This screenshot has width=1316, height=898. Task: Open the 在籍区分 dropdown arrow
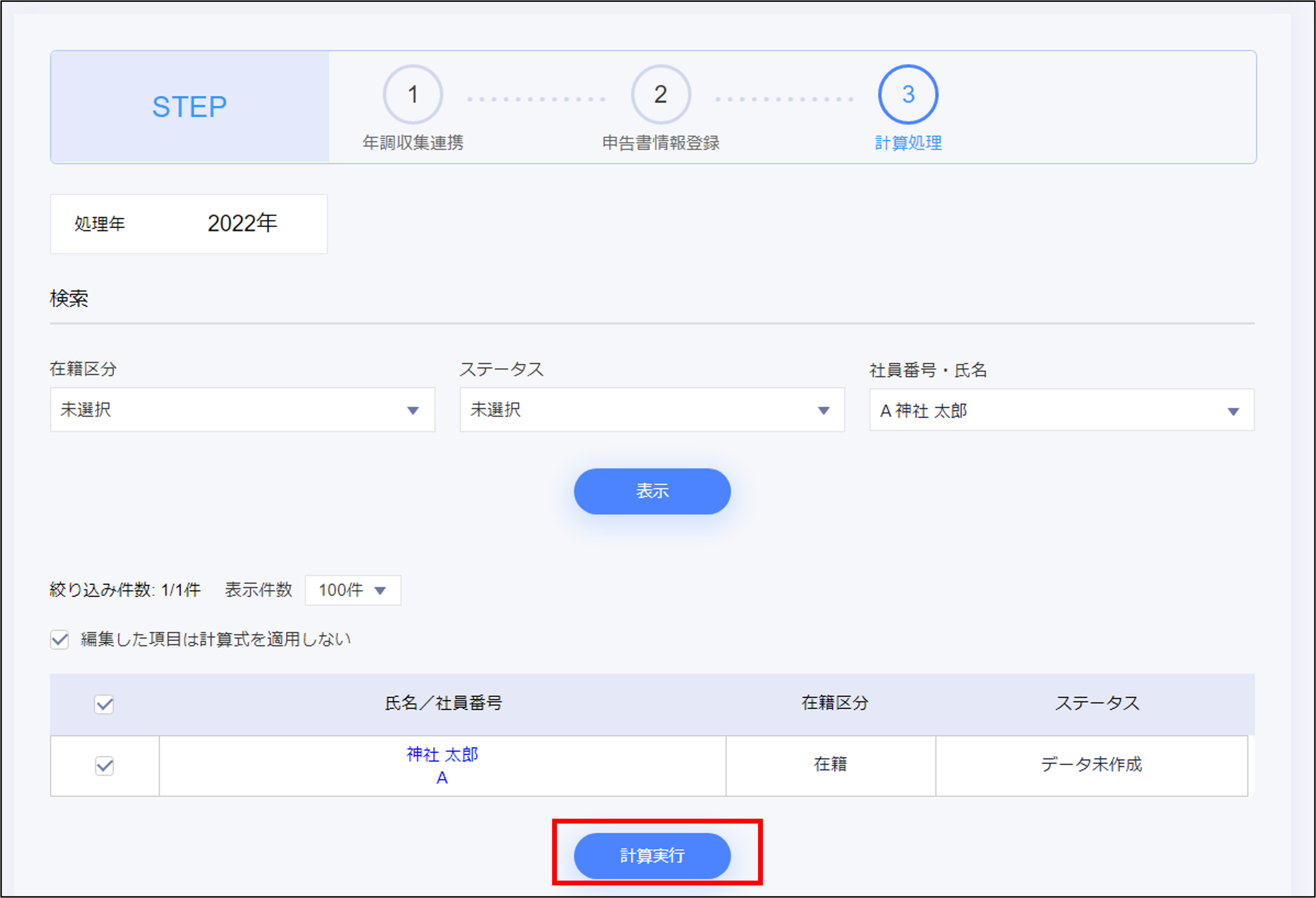[413, 410]
